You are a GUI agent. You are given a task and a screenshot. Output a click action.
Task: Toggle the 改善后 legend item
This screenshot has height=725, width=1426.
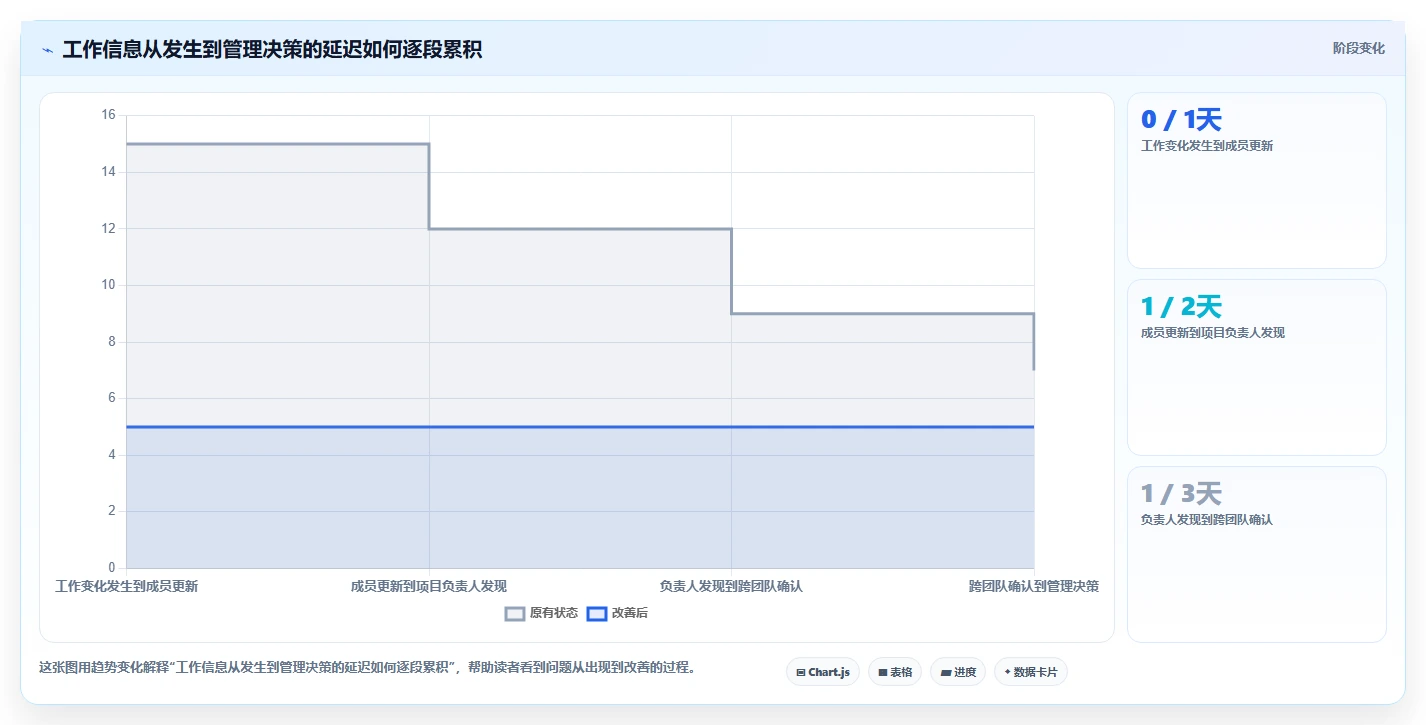[617, 613]
